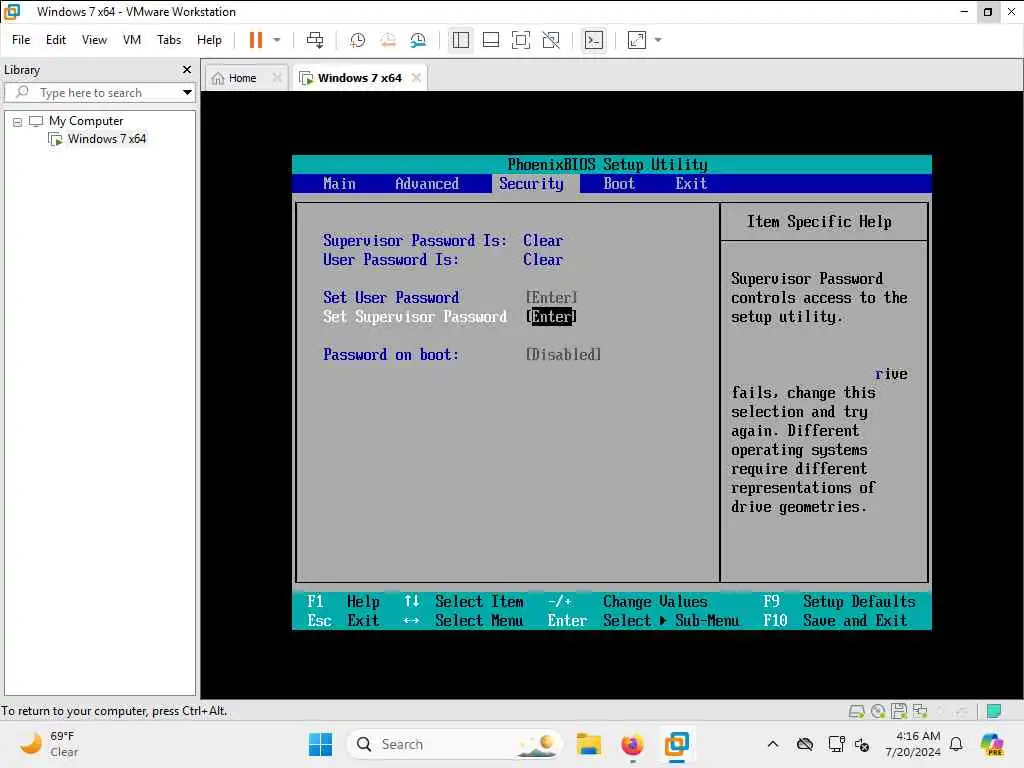Screen dimensions: 1024x768
Task: Click the 'User Password Is:' label
Action: [391, 259]
